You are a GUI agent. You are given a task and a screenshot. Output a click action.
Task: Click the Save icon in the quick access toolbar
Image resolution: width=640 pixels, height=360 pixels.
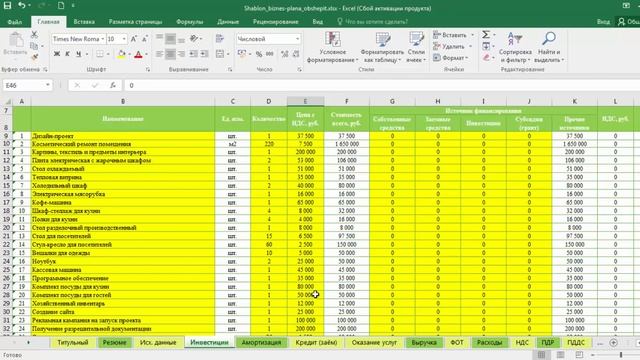pos(7,5)
